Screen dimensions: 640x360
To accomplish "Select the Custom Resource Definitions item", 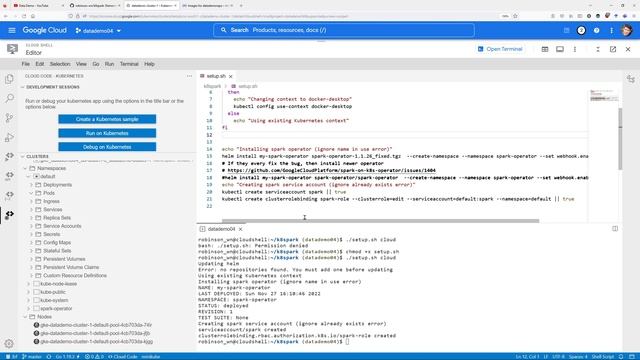I will coord(75,276).
